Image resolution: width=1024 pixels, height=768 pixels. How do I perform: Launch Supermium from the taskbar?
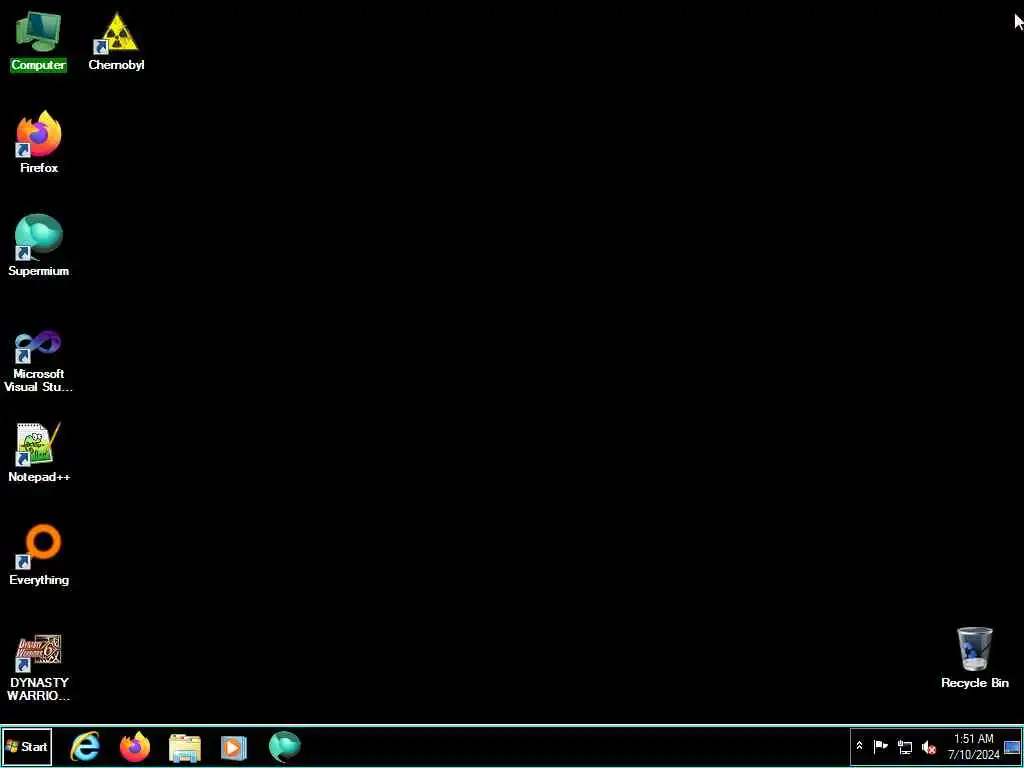tap(285, 746)
